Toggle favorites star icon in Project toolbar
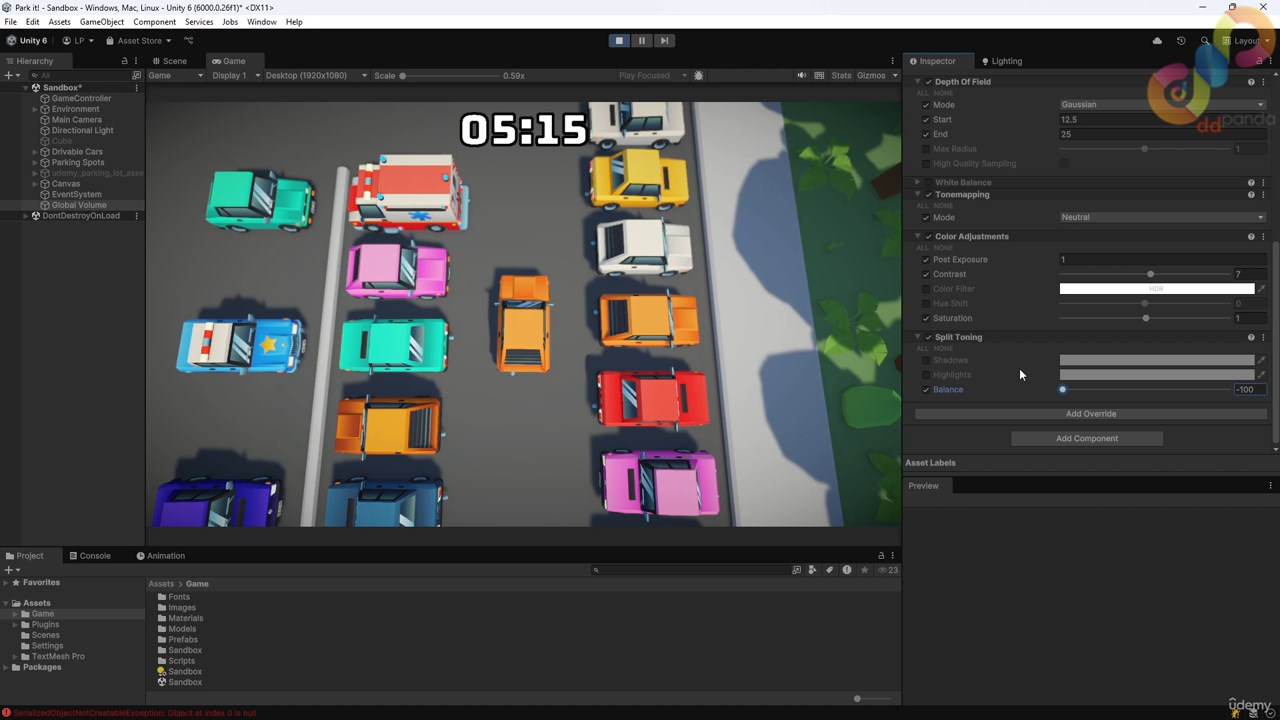Viewport: 1280px width, 720px height. pyautogui.click(x=864, y=570)
